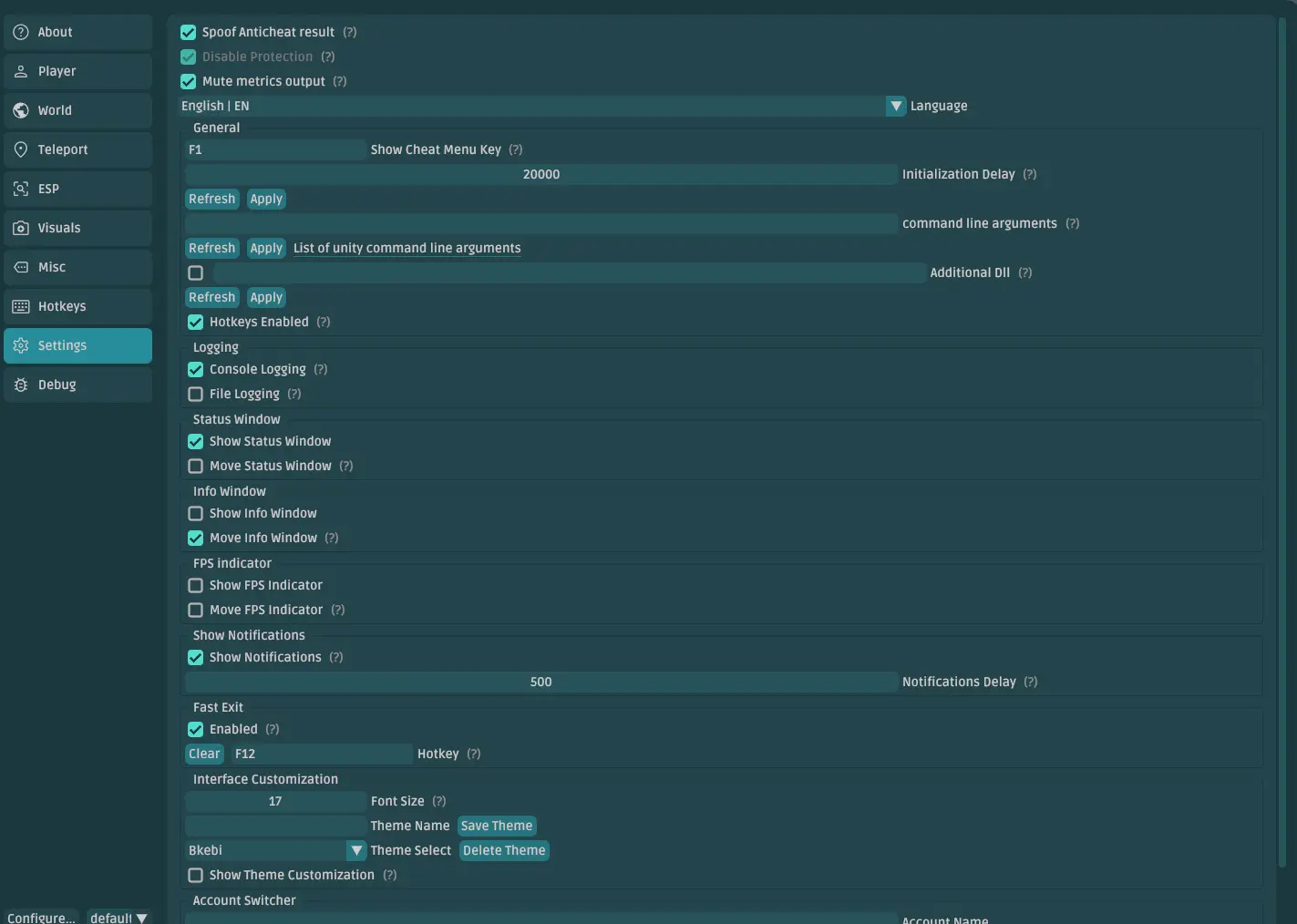Click the Visuals camera icon
The width and height of the screenshot is (1297, 924).
tap(21, 228)
